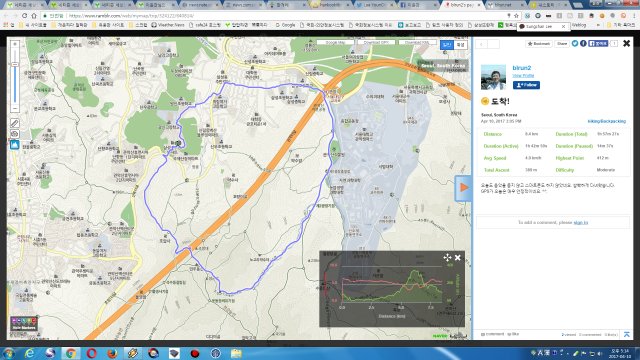Open Firefox from the taskbar
The height and width of the screenshot is (360, 640).
[x=112, y=353]
